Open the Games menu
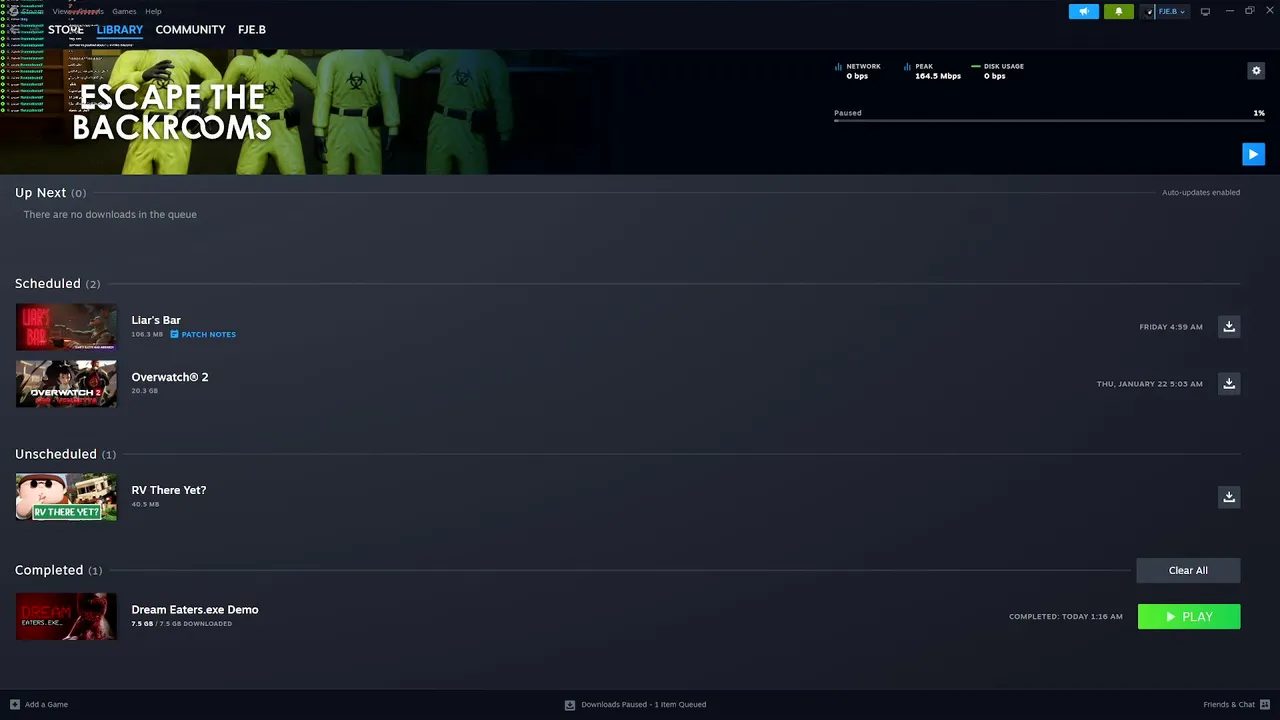This screenshot has height=720, width=1280. click(x=124, y=11)
